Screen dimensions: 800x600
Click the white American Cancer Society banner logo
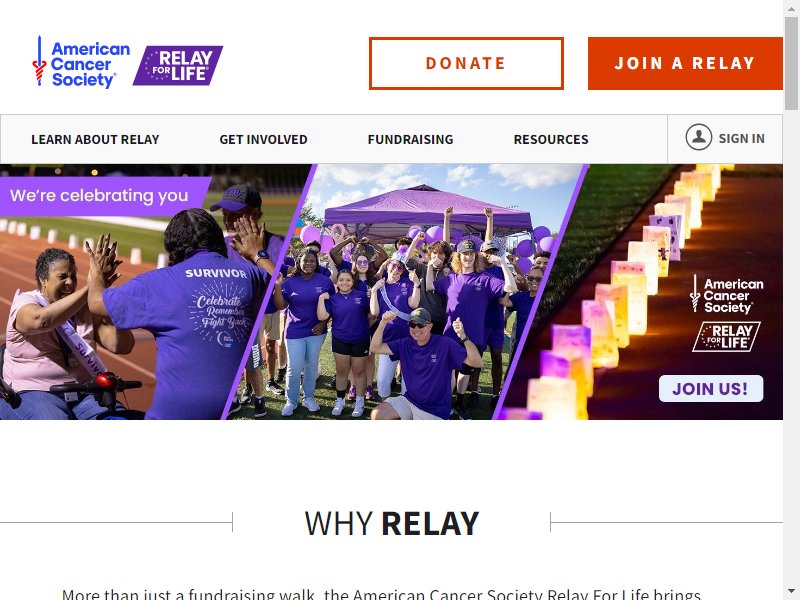coord(727,294)
